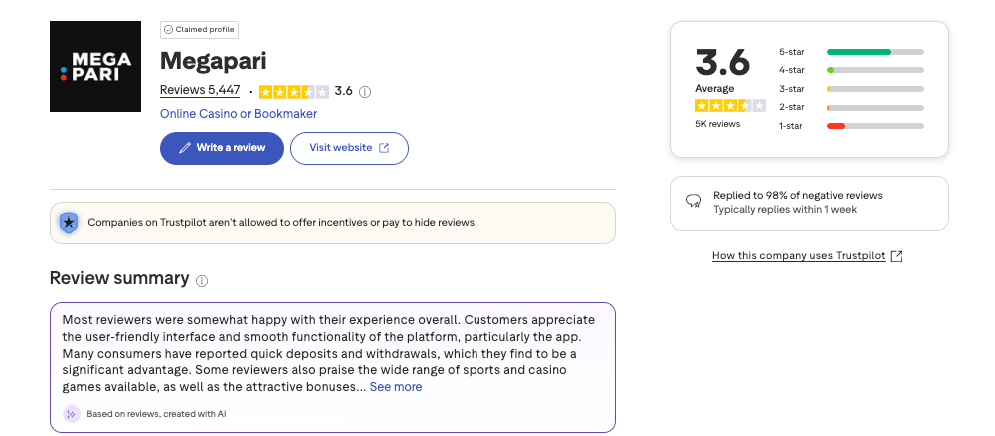Image resolution: width=995 pixels, height=436 pixels.
Task: Click the reply chat bubble icon
Action: pos(693,202)
